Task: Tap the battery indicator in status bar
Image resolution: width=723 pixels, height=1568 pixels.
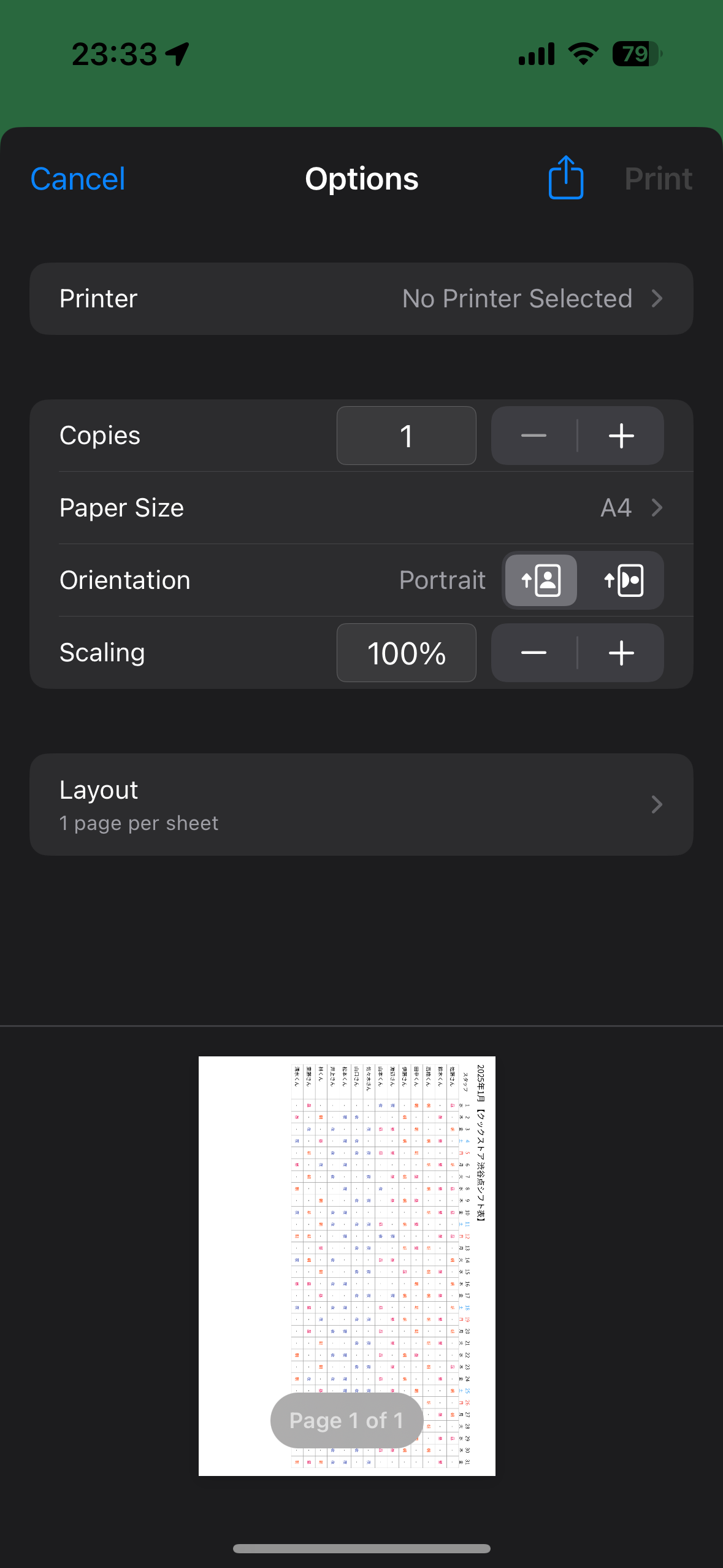Action: pos(637,54)
